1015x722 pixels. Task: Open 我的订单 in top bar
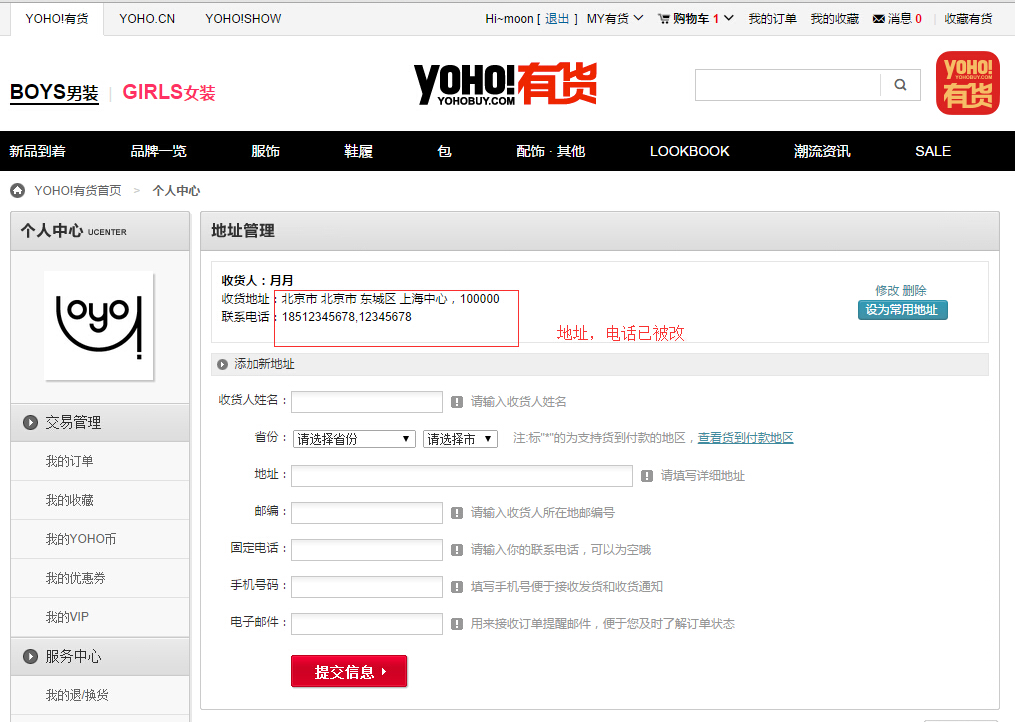tap(772, 19)
